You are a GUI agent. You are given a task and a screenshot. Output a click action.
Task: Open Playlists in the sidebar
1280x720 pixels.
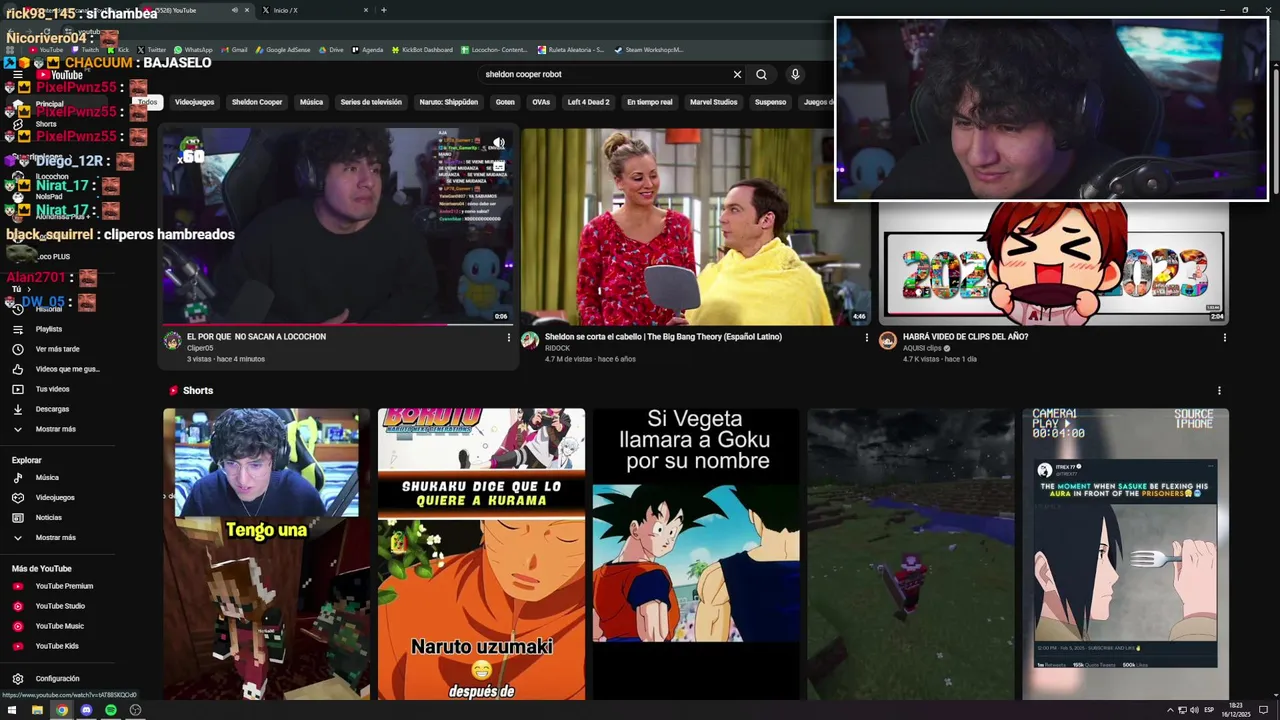pos(48,329)
